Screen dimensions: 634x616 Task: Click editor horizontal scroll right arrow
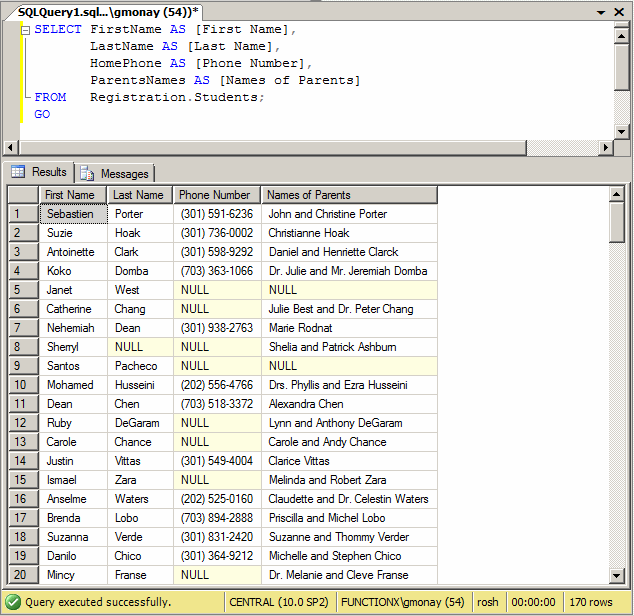(605, 147)
